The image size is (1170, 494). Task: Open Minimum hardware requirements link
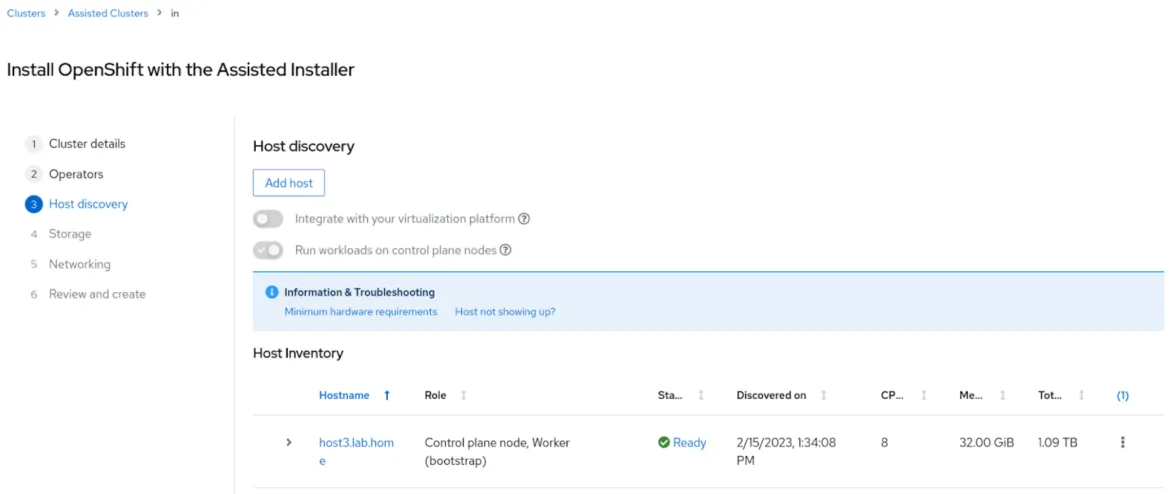pos(360,312)
